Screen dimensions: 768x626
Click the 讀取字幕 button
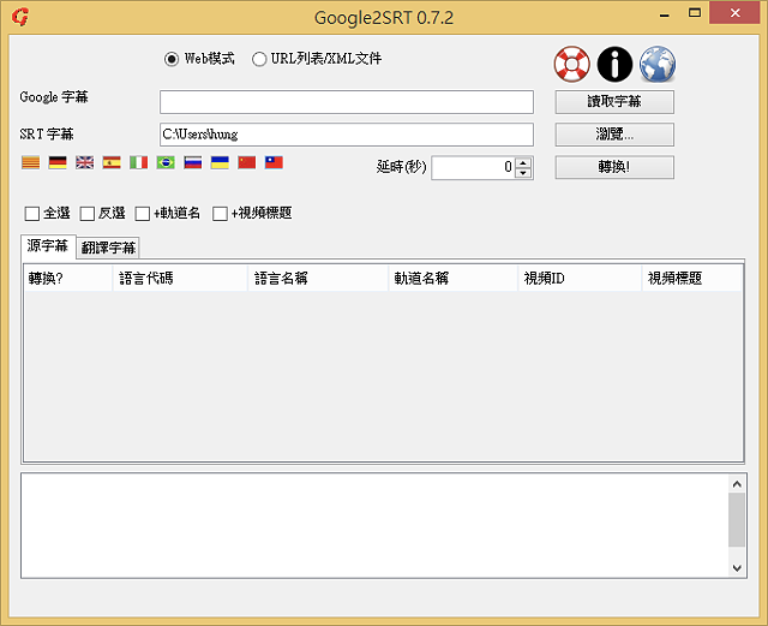point(614,102)
